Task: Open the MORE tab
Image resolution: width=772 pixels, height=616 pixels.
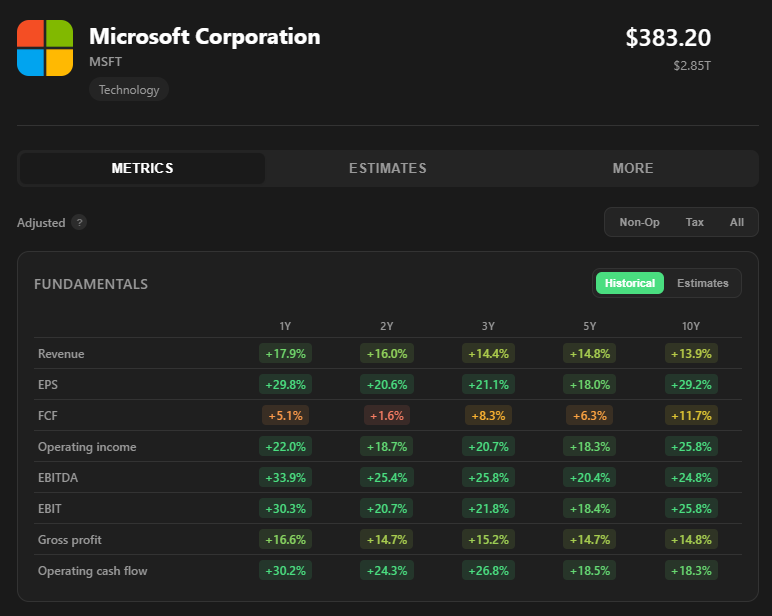Action: point(633,168)
